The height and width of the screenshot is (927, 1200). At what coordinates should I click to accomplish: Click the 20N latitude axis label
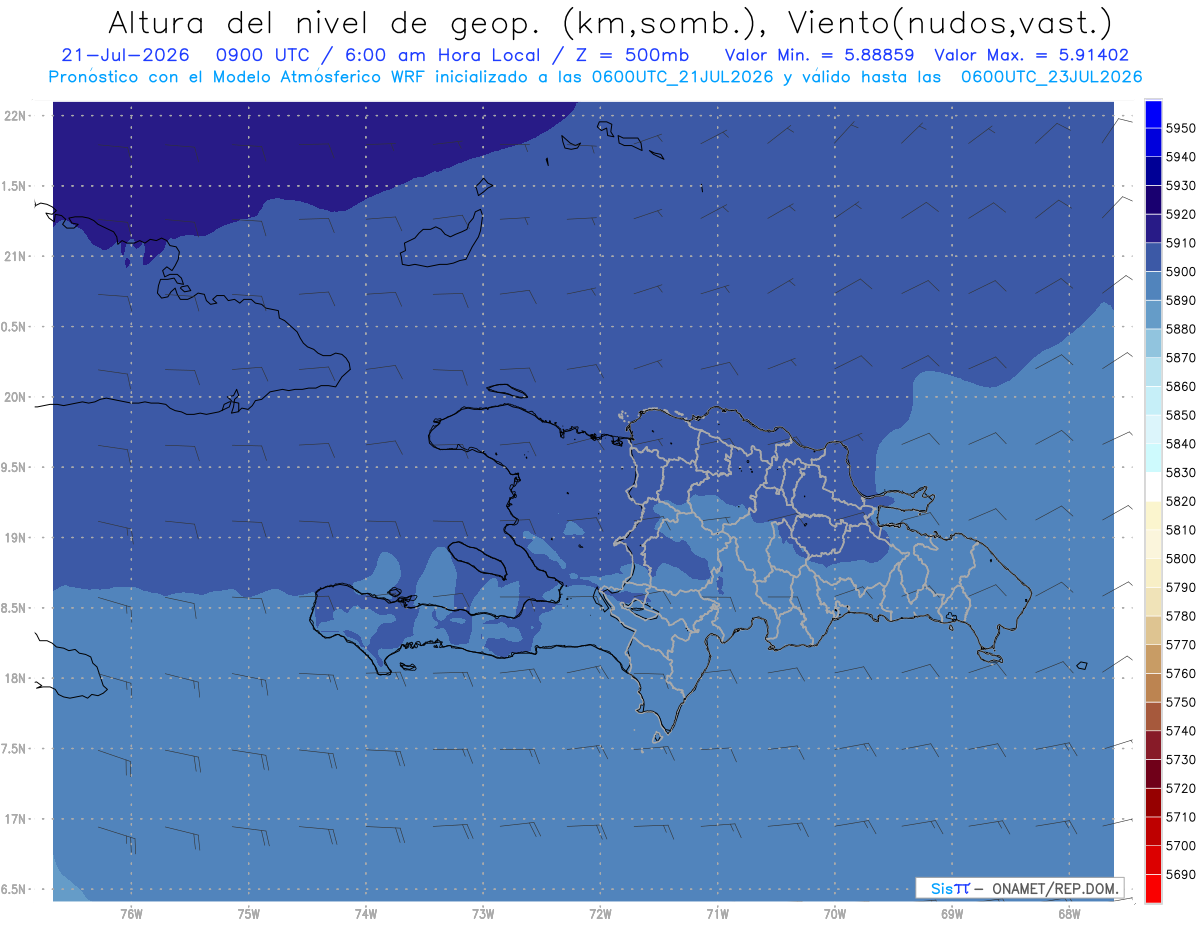click(14, 397)
